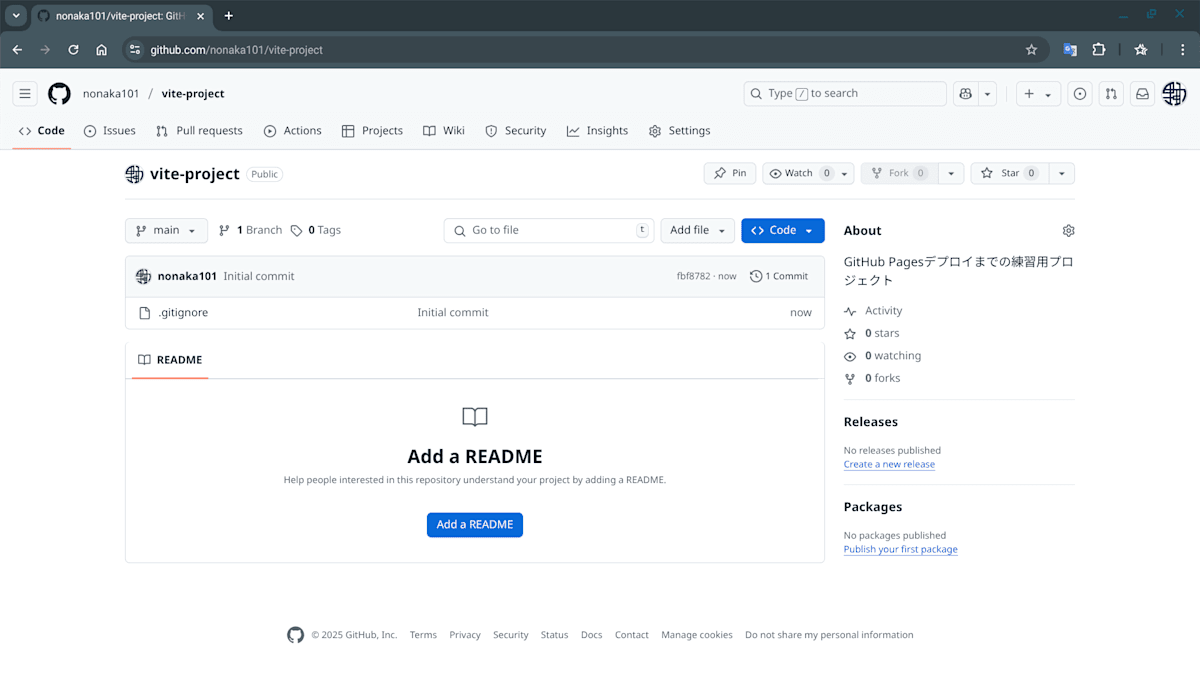
Task: Click the Initial commit message beside .gitignore
Action: click(453, 313)
